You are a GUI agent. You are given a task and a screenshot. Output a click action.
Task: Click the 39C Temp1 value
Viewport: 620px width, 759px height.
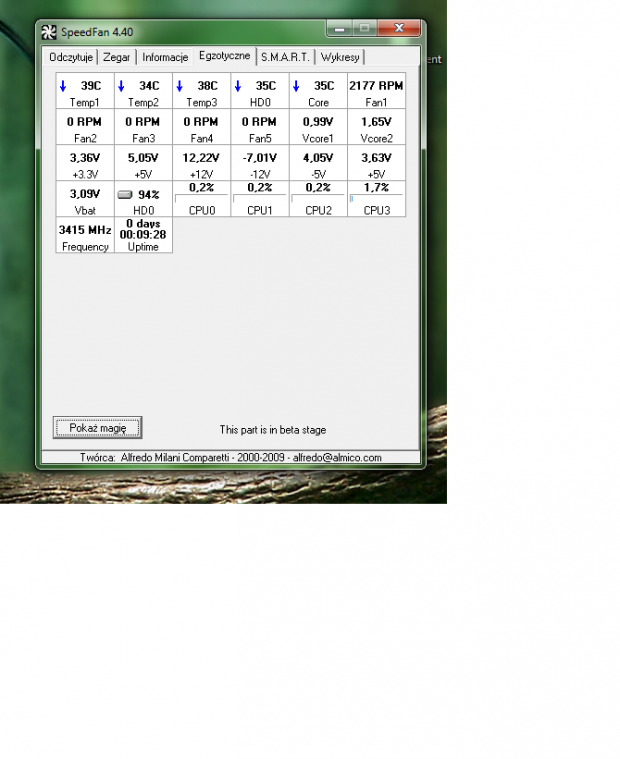[91, 86]
